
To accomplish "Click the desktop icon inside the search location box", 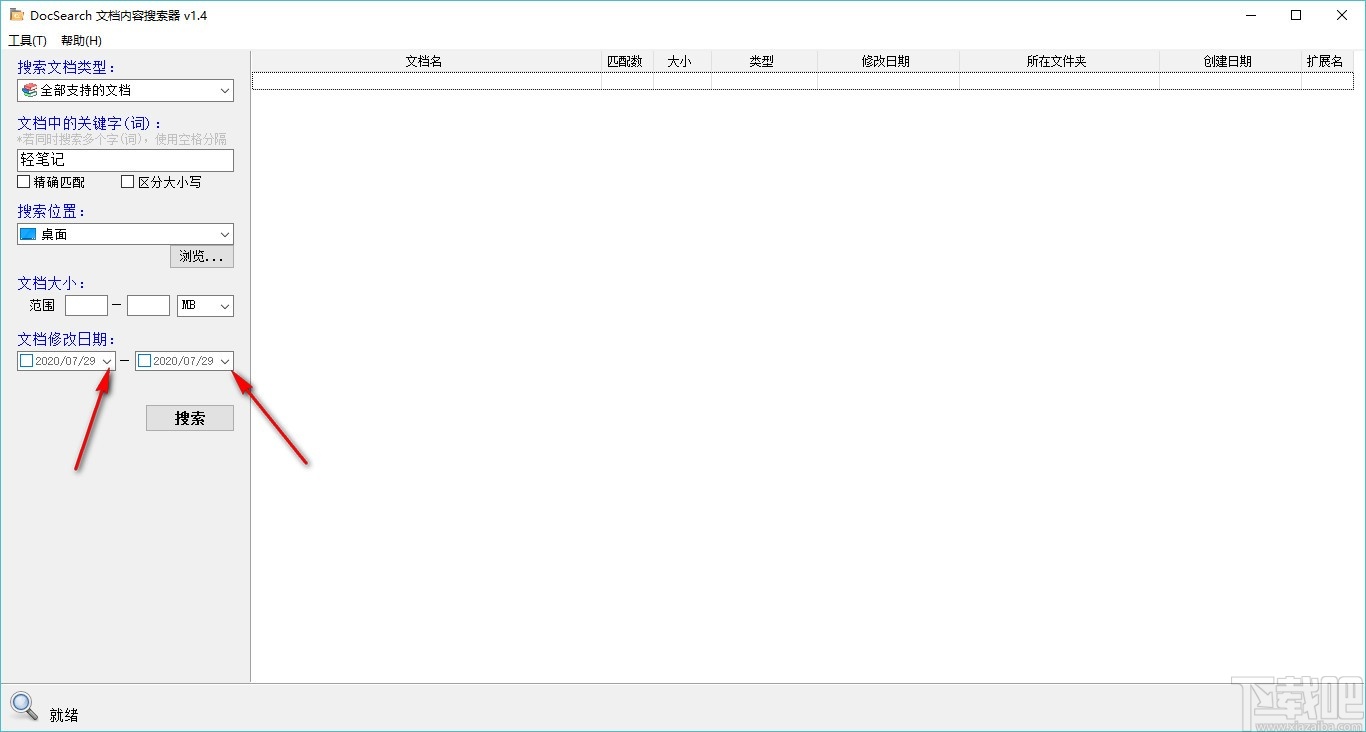I will (27, 234).
